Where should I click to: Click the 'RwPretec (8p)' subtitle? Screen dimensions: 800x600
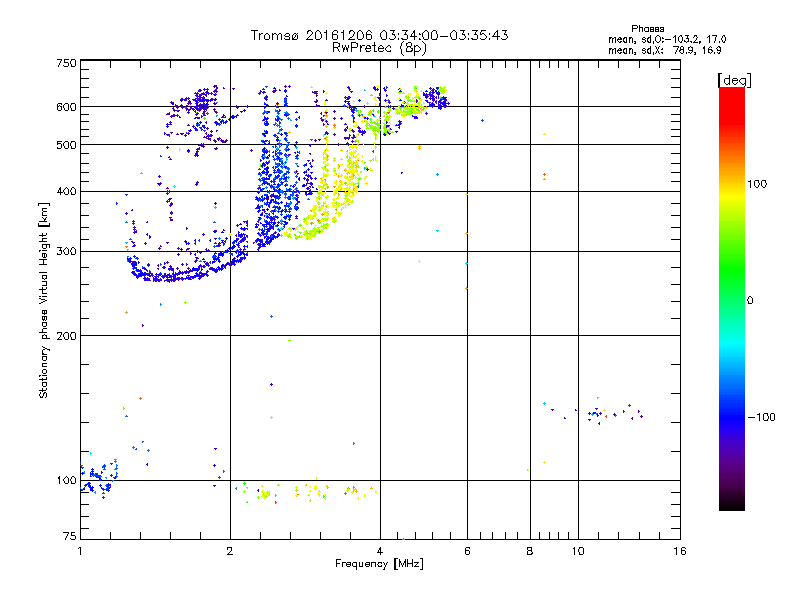click(x=379, y=48)
